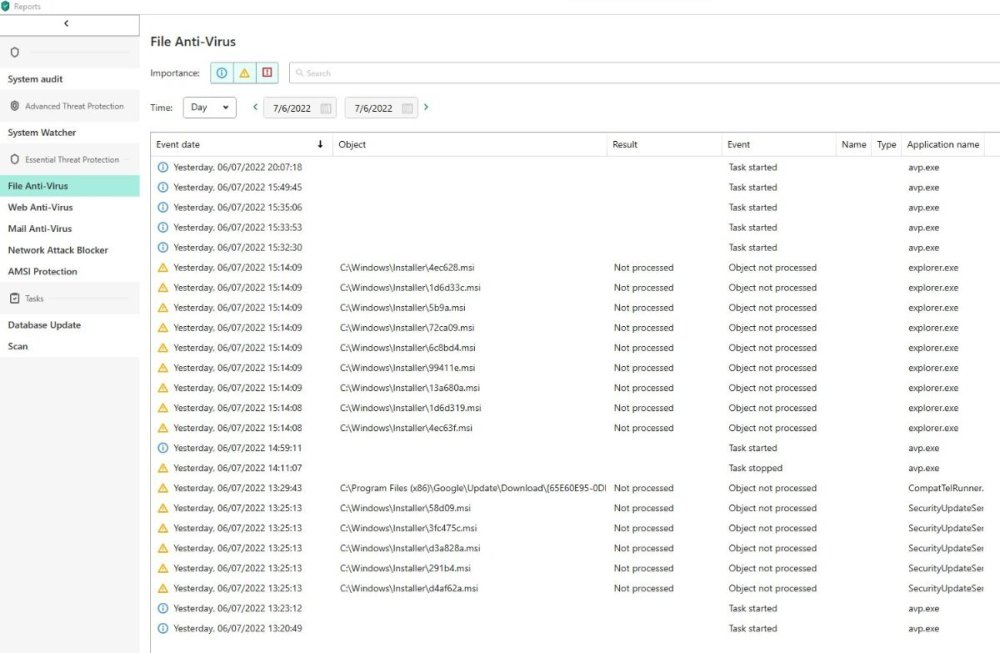Toggle the informational events importance filter

pyautogui.click(x=221, y=73)
